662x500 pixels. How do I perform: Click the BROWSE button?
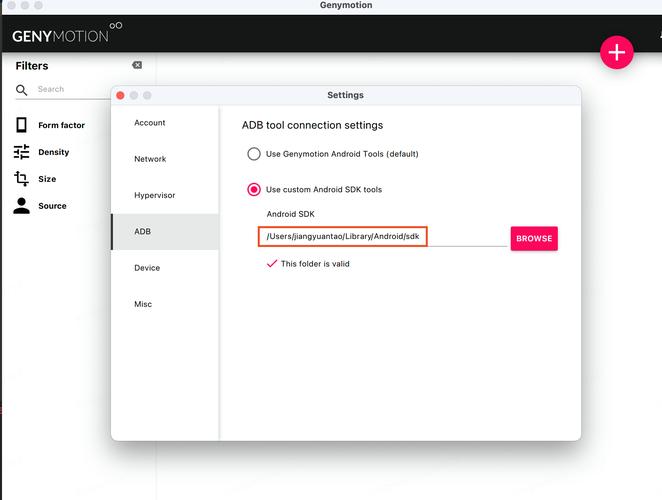tap(534, 239)
